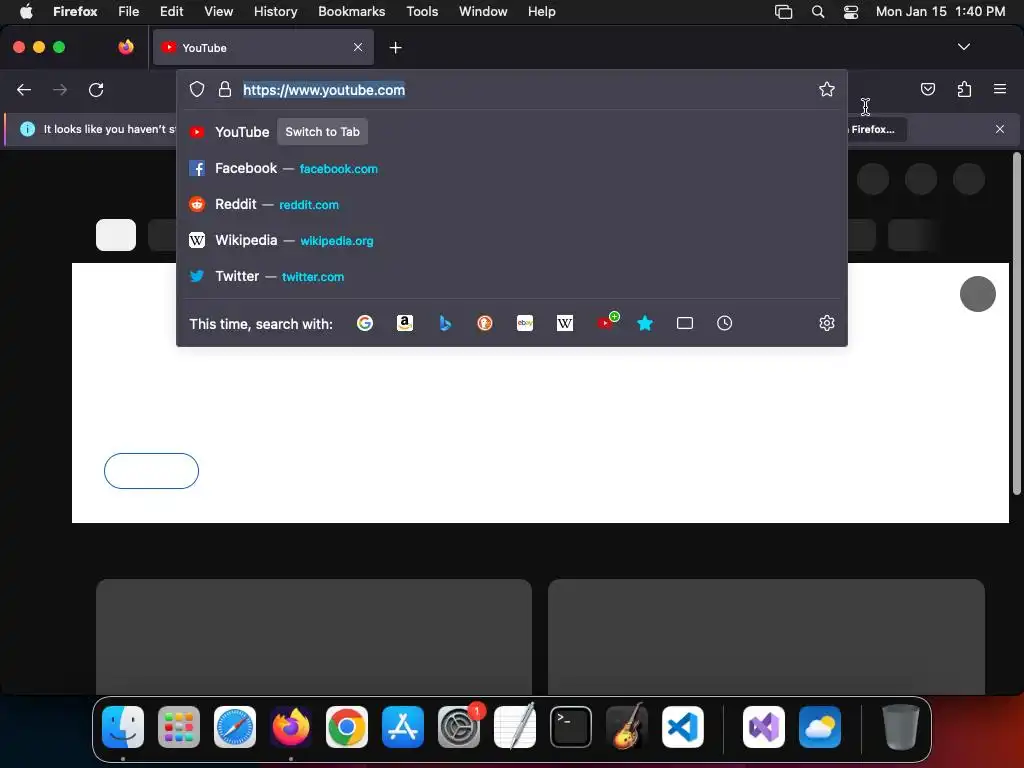Open Terminal from the Dock
This screenshot has width=1024, height=768.
[571, 727]
